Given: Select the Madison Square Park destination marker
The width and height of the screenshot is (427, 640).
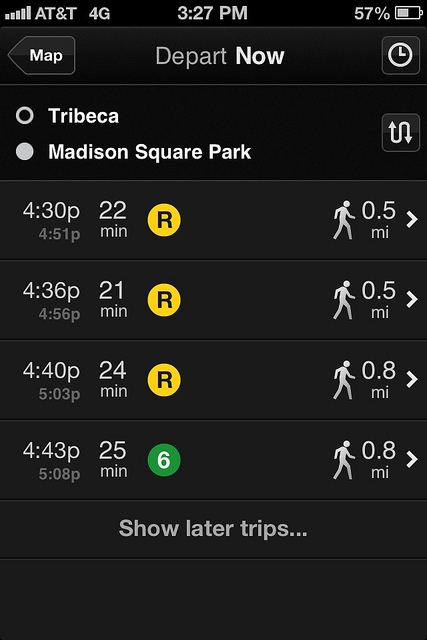Looking at the screenshot, I should [x=24, y=151].
